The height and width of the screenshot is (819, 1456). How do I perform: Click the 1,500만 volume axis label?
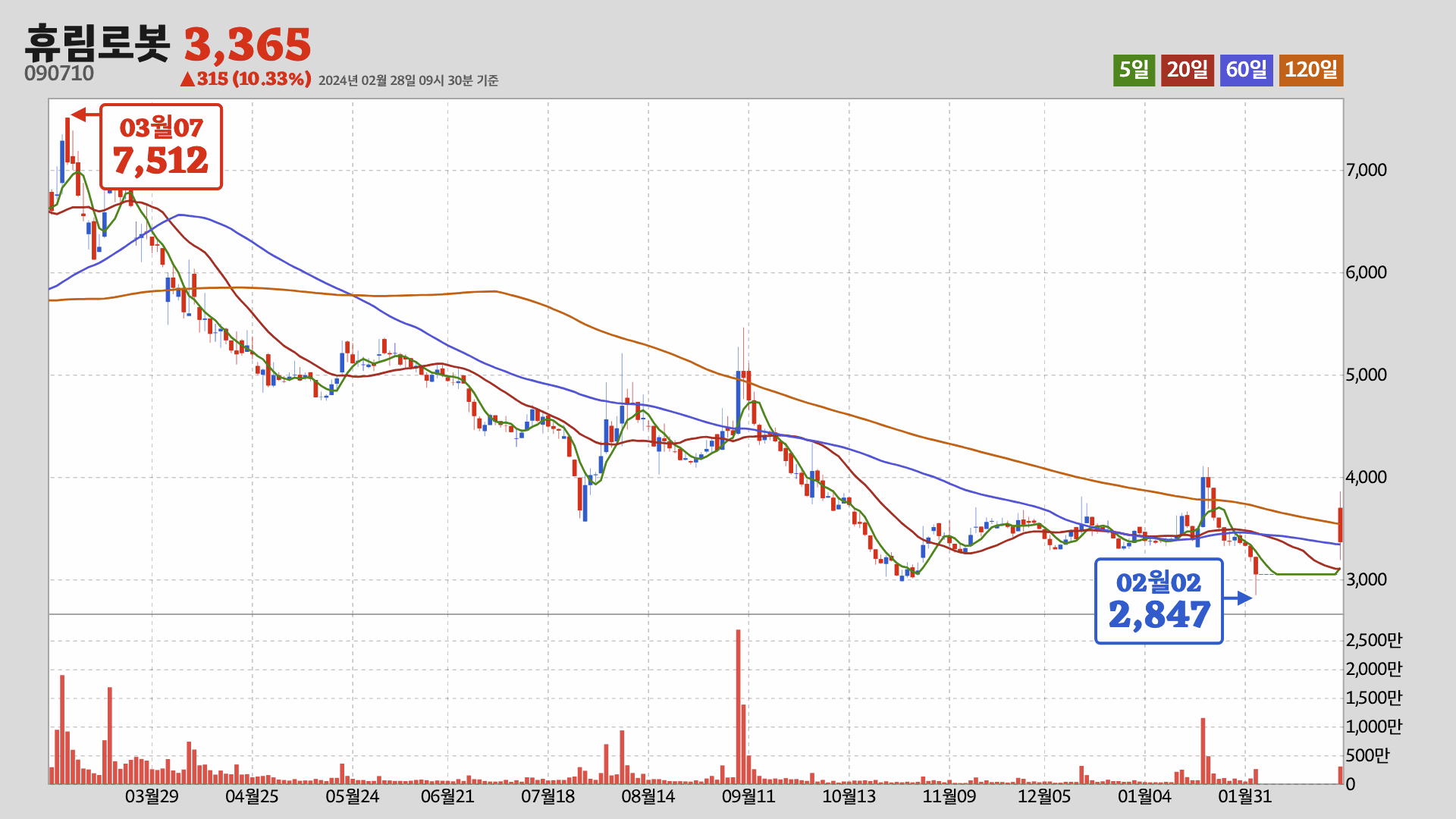pos(1374,698)
